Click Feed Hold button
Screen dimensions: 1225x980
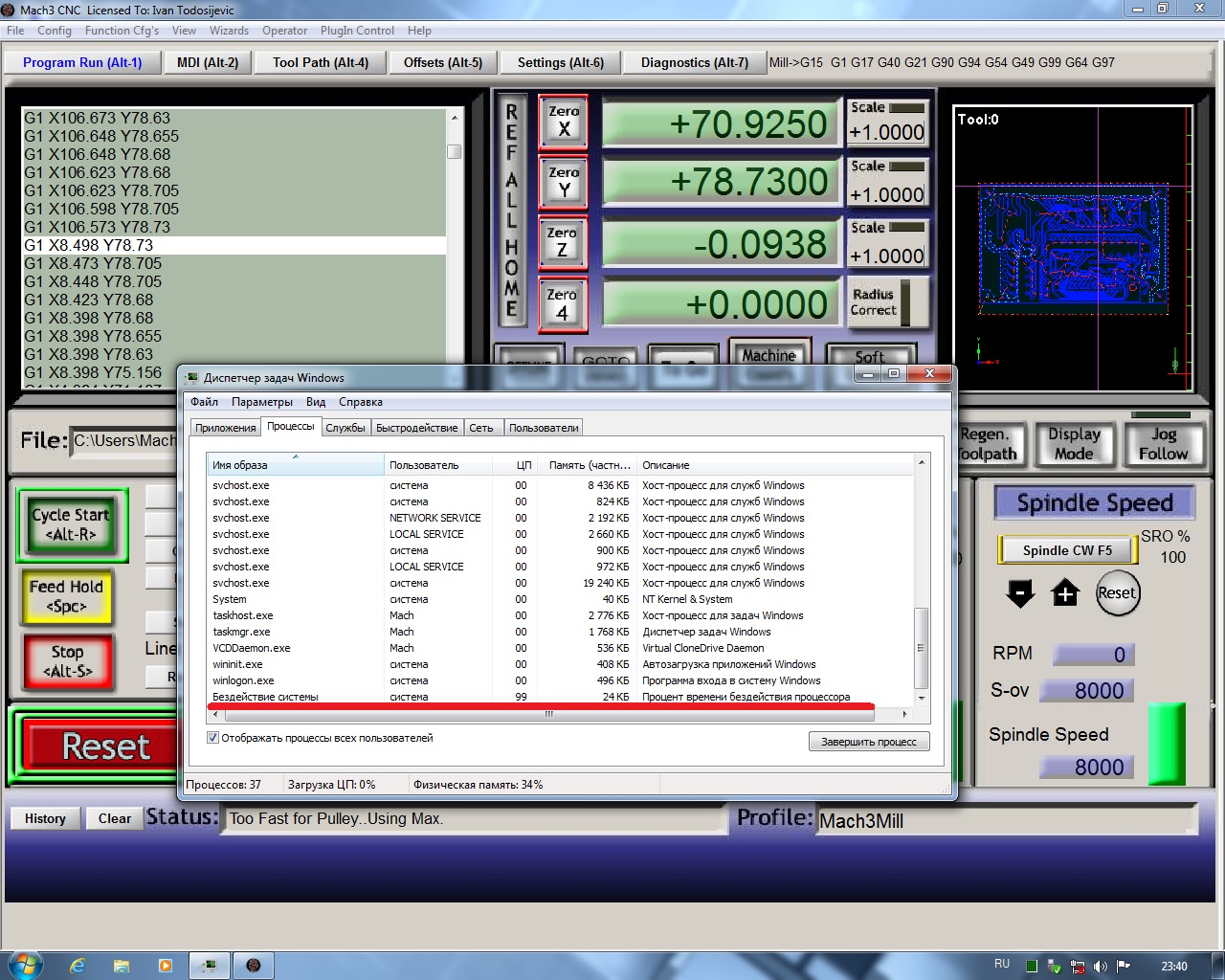click(66, 596)
